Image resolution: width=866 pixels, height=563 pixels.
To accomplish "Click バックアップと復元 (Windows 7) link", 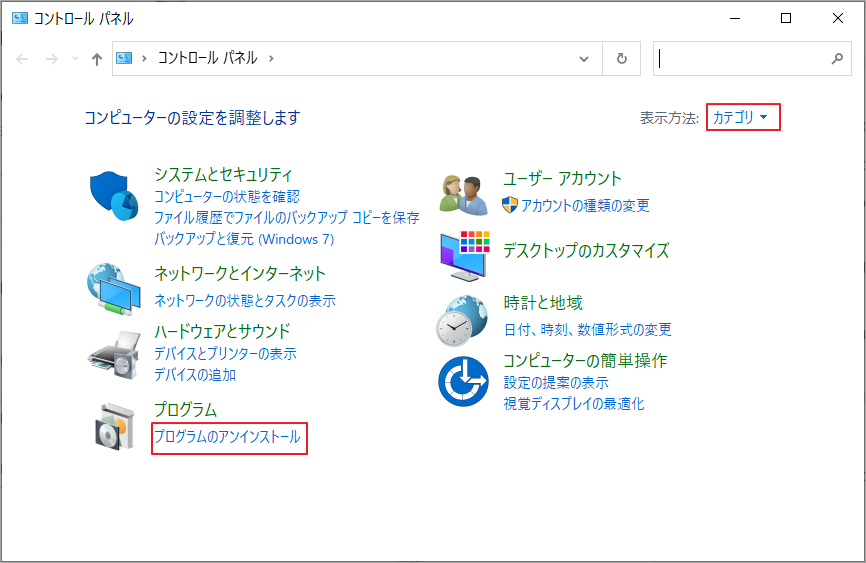I will [x=244, y=239].
